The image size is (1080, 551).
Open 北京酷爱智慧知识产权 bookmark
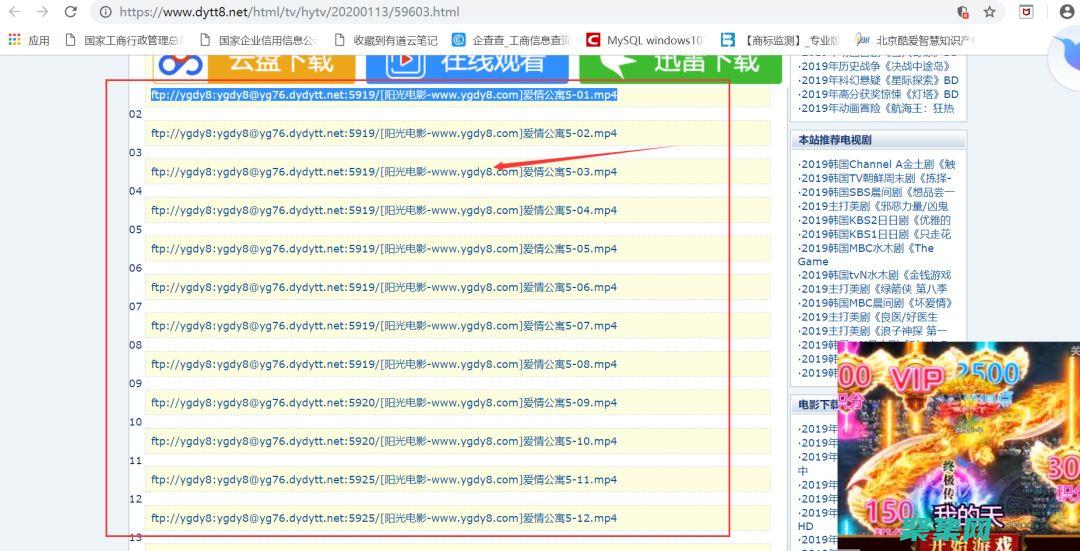click(x=915, y=40)
